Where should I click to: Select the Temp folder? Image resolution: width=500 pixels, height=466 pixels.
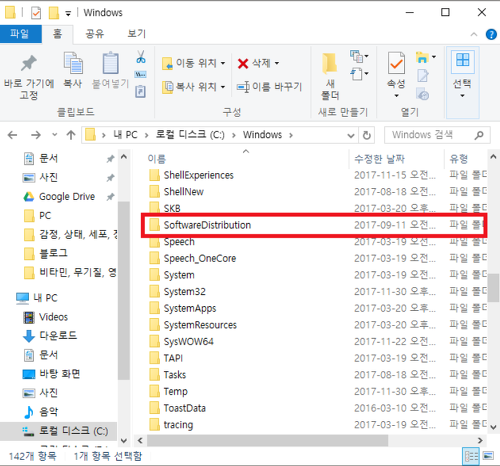(x=176, y=392)
